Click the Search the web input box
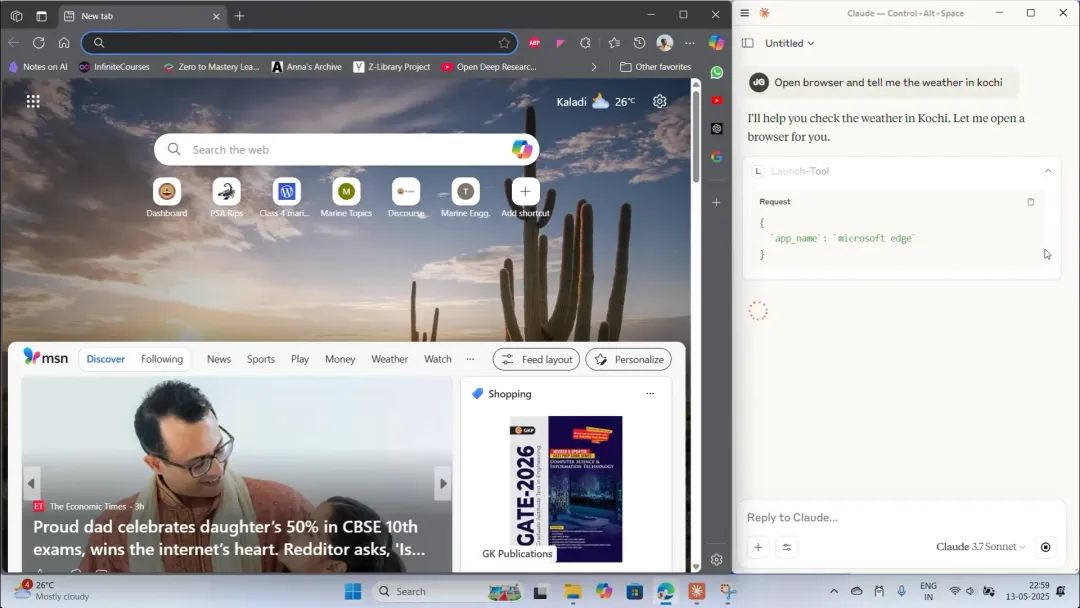The height and width of the screenshot is (608, 1080). click(340, 150)
